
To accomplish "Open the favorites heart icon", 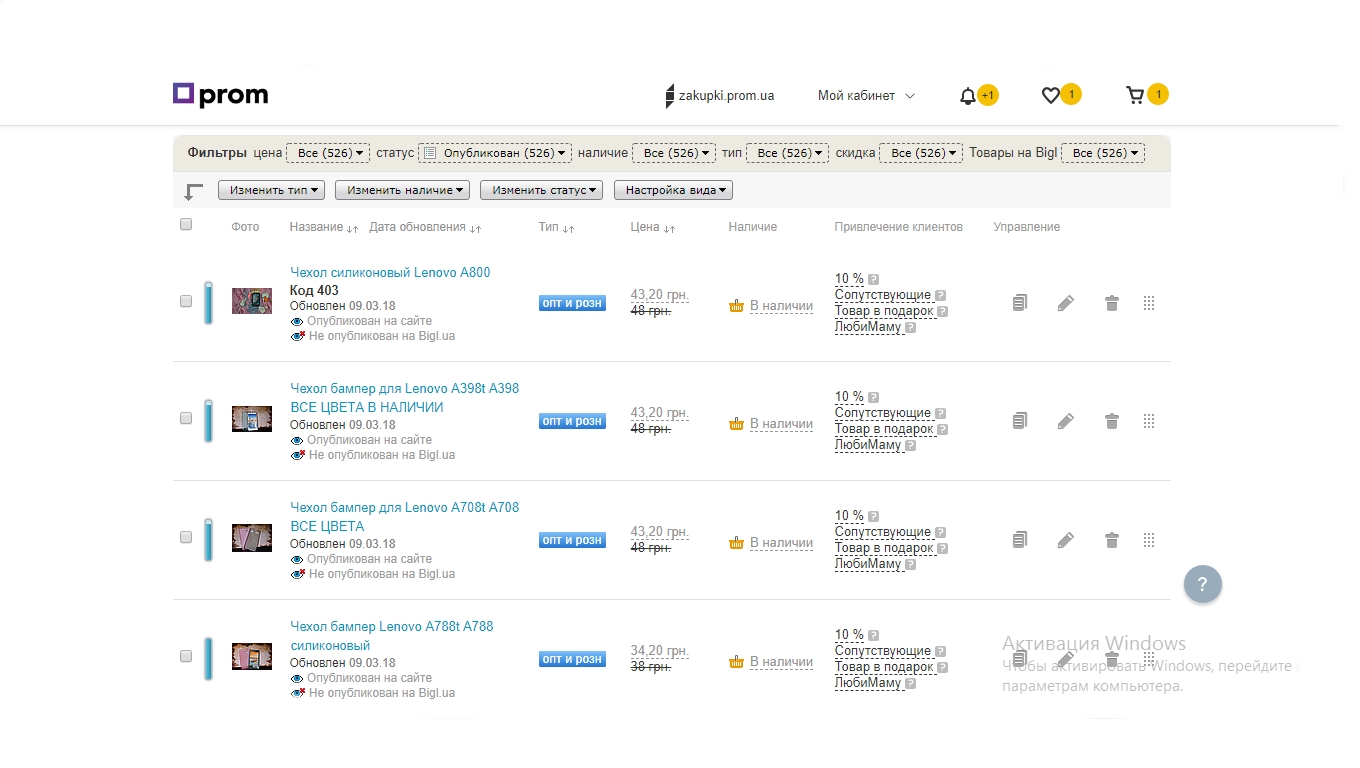I will [1050, 96].
